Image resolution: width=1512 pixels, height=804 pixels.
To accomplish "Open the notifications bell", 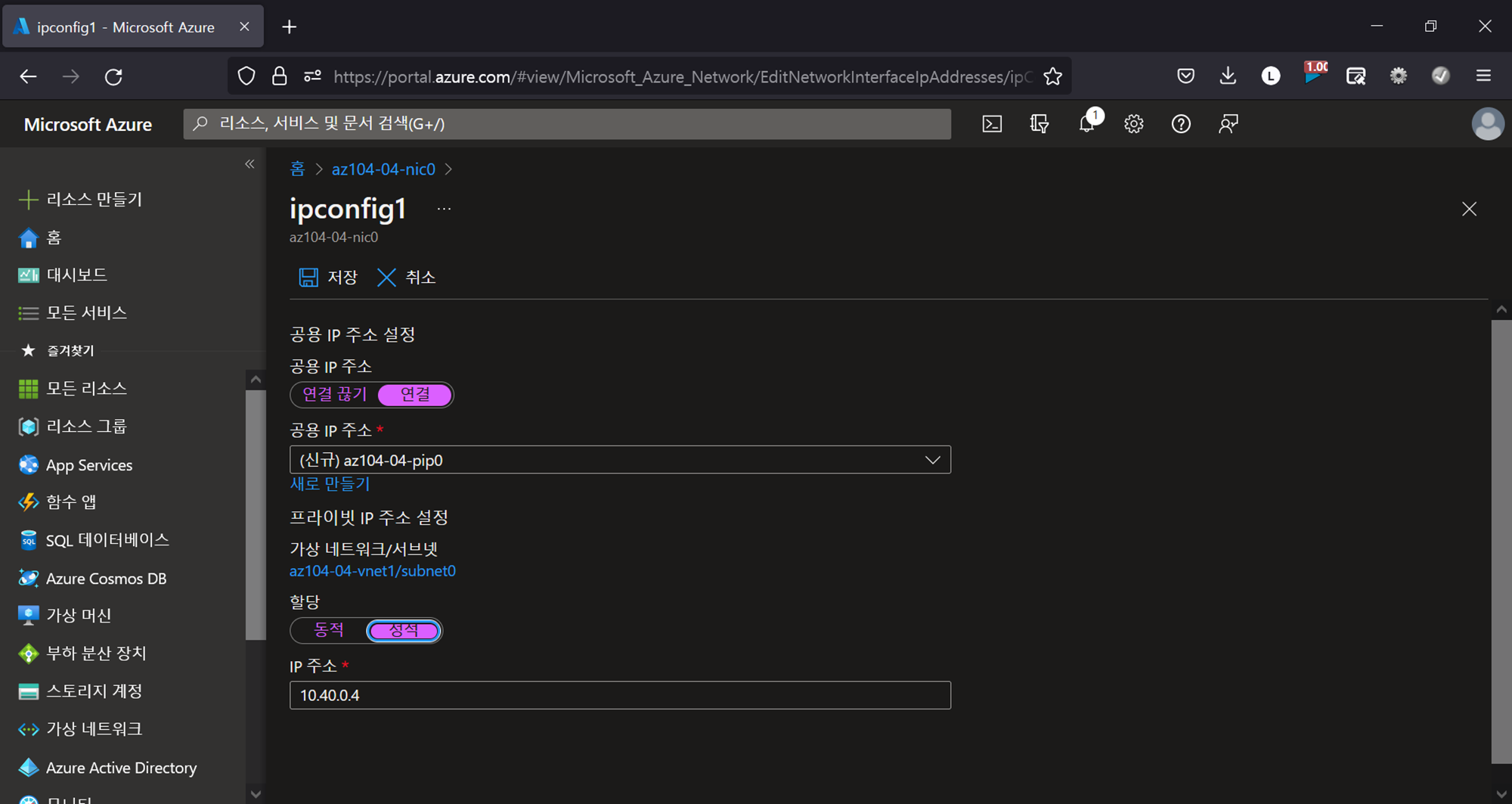I will (x=1087, y=124).
